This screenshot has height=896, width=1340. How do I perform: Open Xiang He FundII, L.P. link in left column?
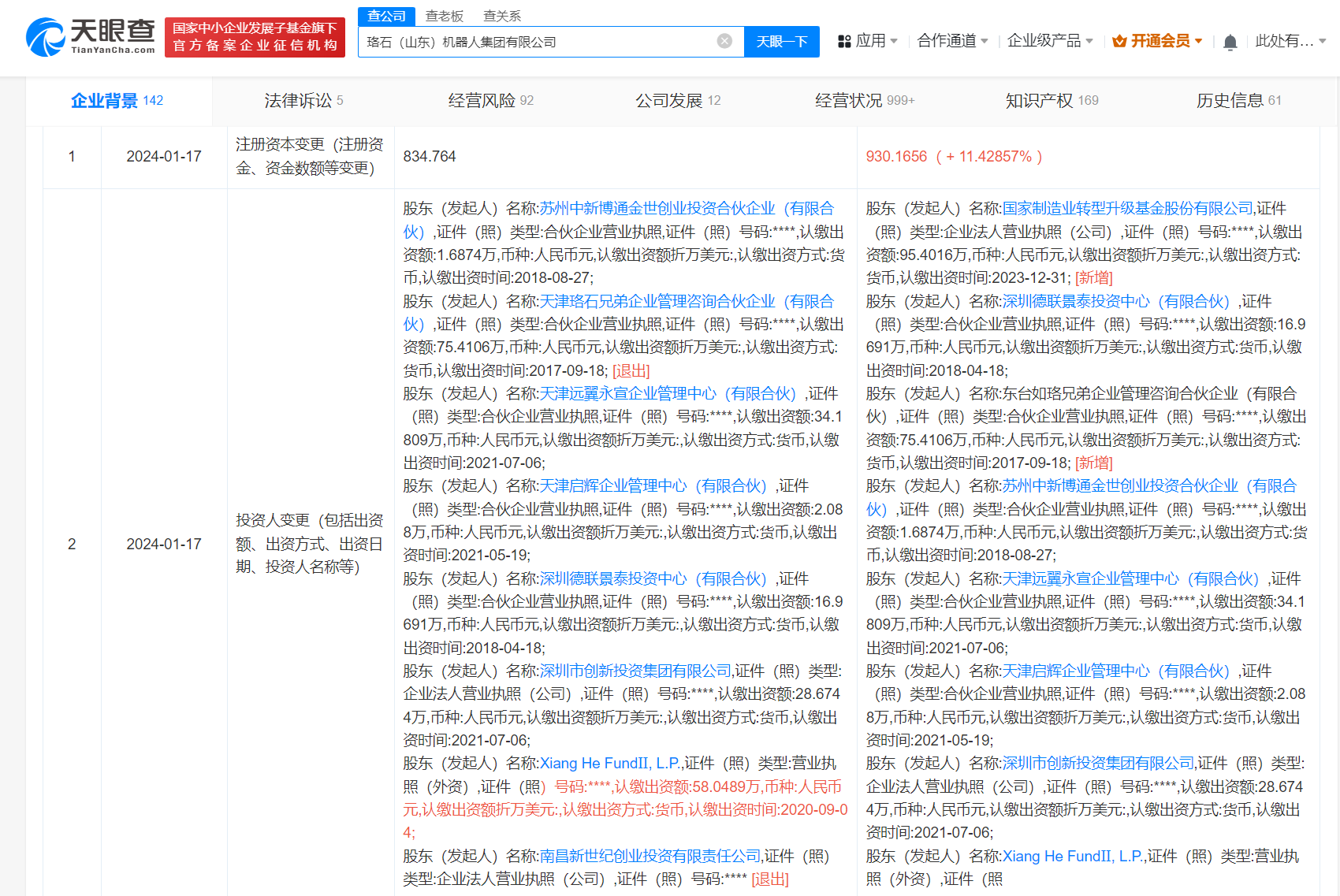tap(610, 764)
